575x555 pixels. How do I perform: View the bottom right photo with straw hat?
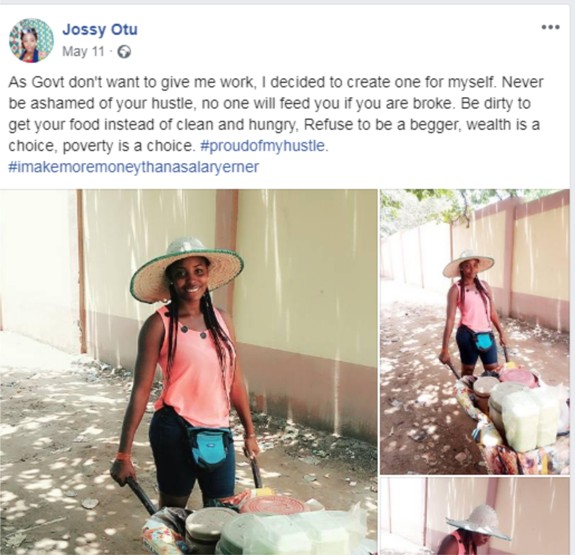click(475, 516)
